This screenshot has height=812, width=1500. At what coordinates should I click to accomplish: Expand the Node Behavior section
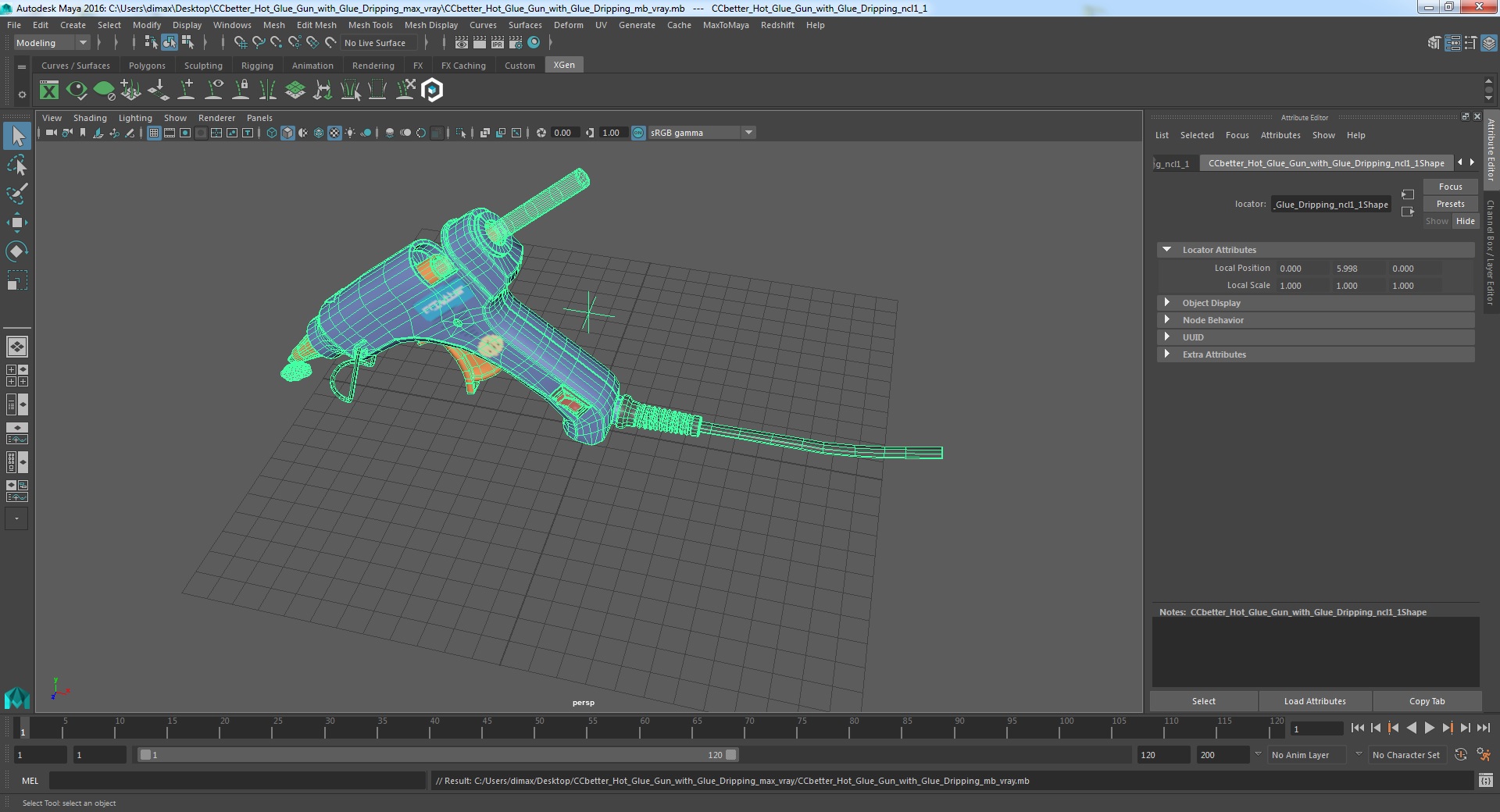click(x=1167, y=320)
